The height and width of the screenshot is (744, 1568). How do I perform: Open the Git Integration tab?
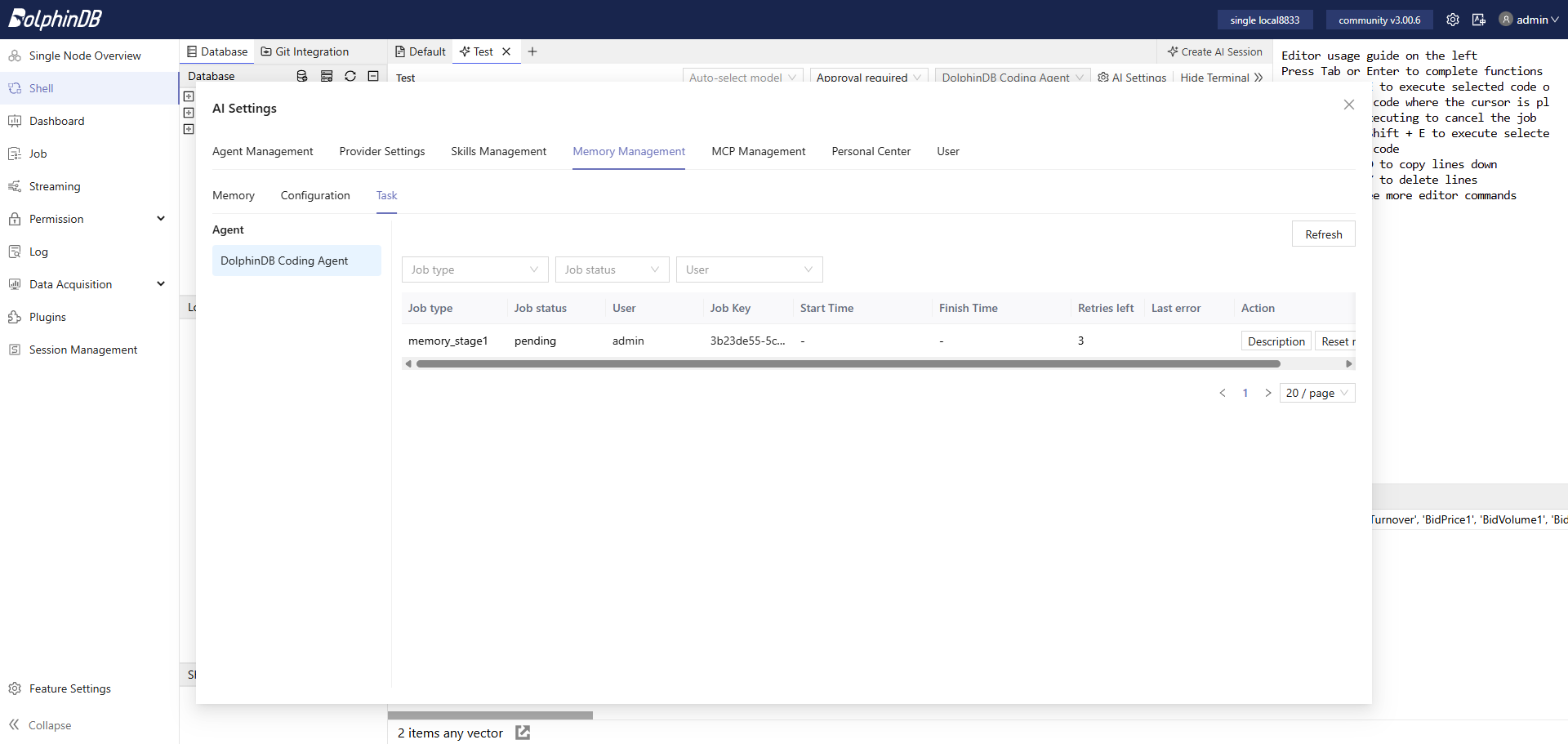pos(305,51)
